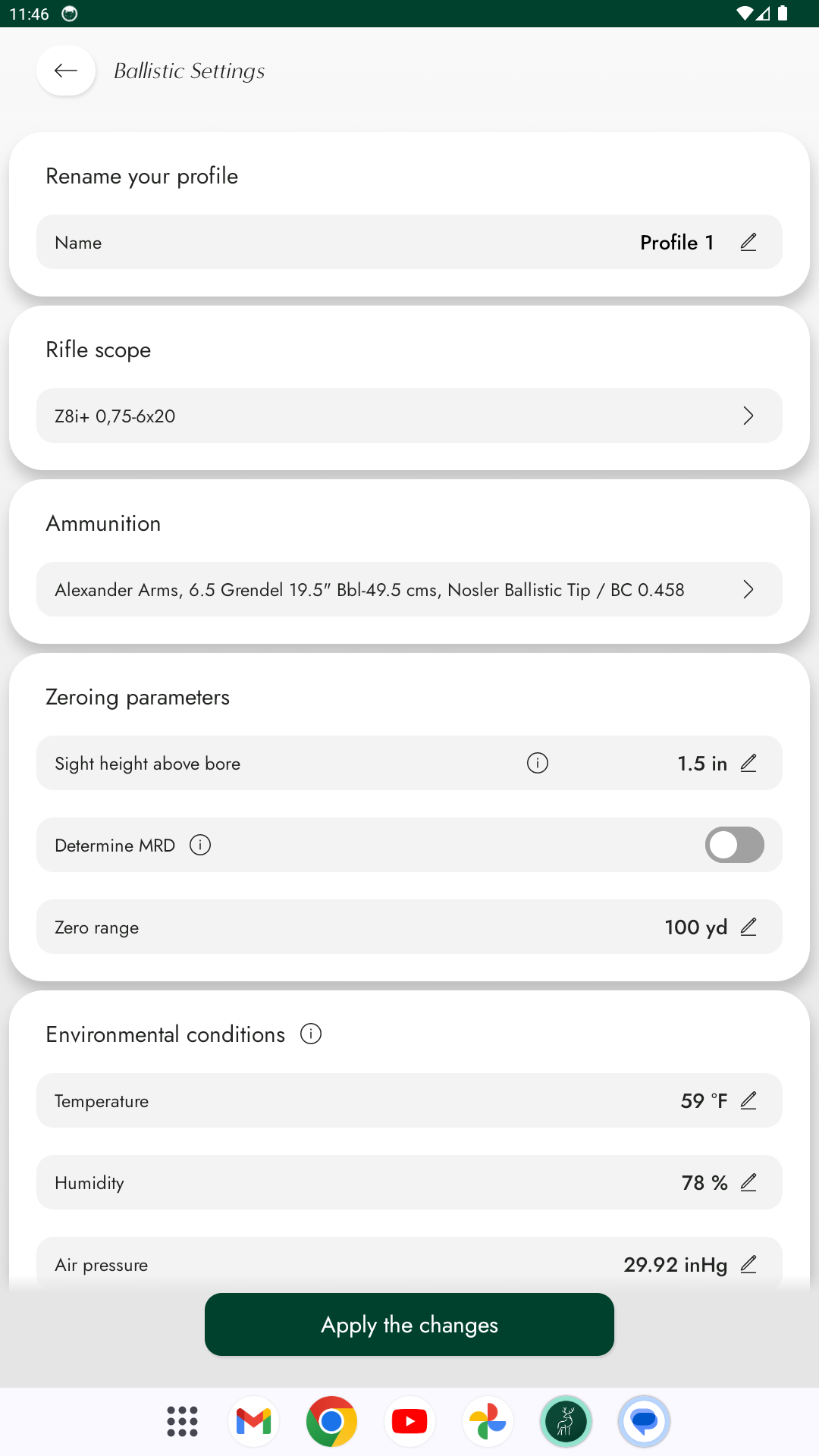
Task: Open YouTube from the dock
Action: 409,1421
